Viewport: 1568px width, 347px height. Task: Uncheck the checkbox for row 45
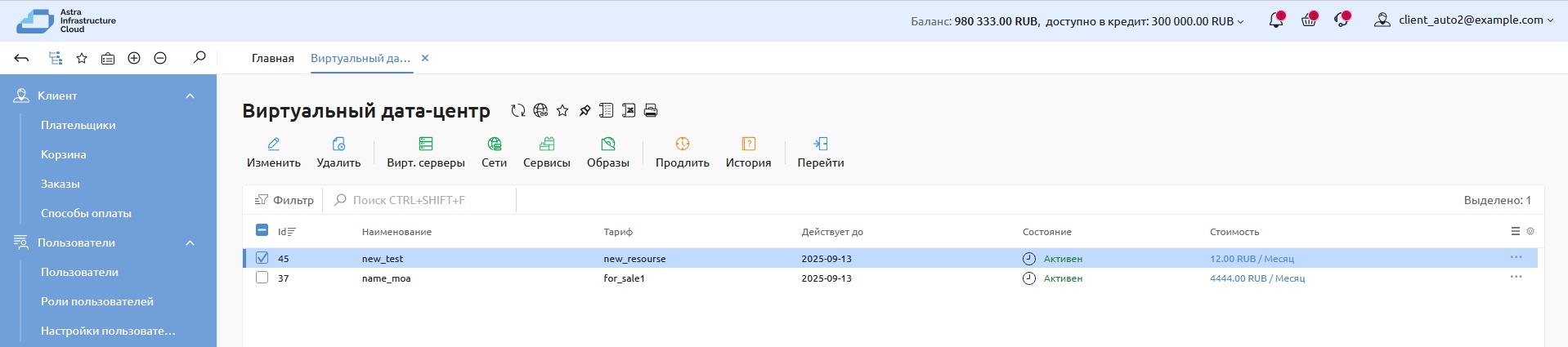pos(262,258)
